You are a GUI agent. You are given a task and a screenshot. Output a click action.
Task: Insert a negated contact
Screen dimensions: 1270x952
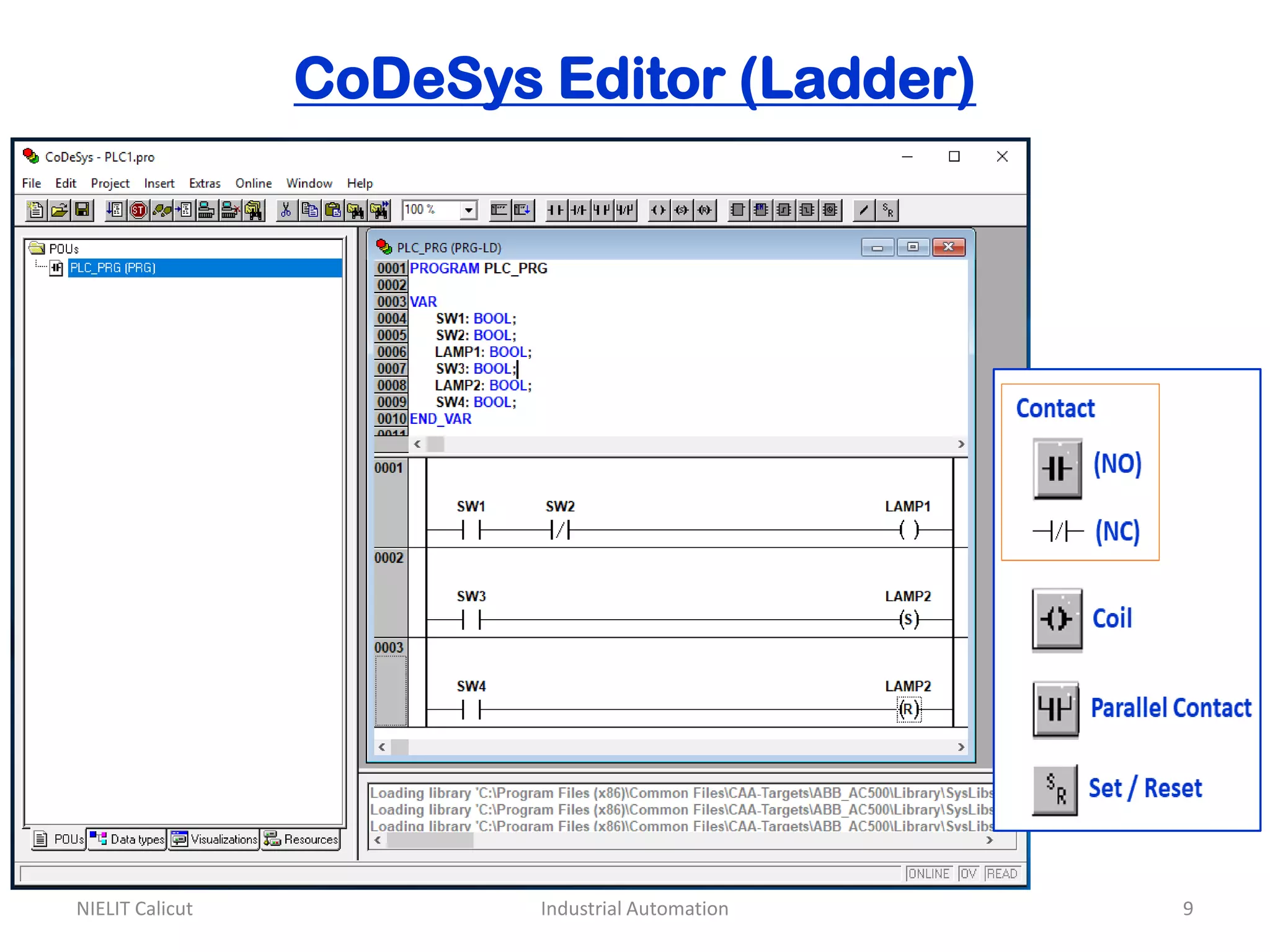[579, 210]
